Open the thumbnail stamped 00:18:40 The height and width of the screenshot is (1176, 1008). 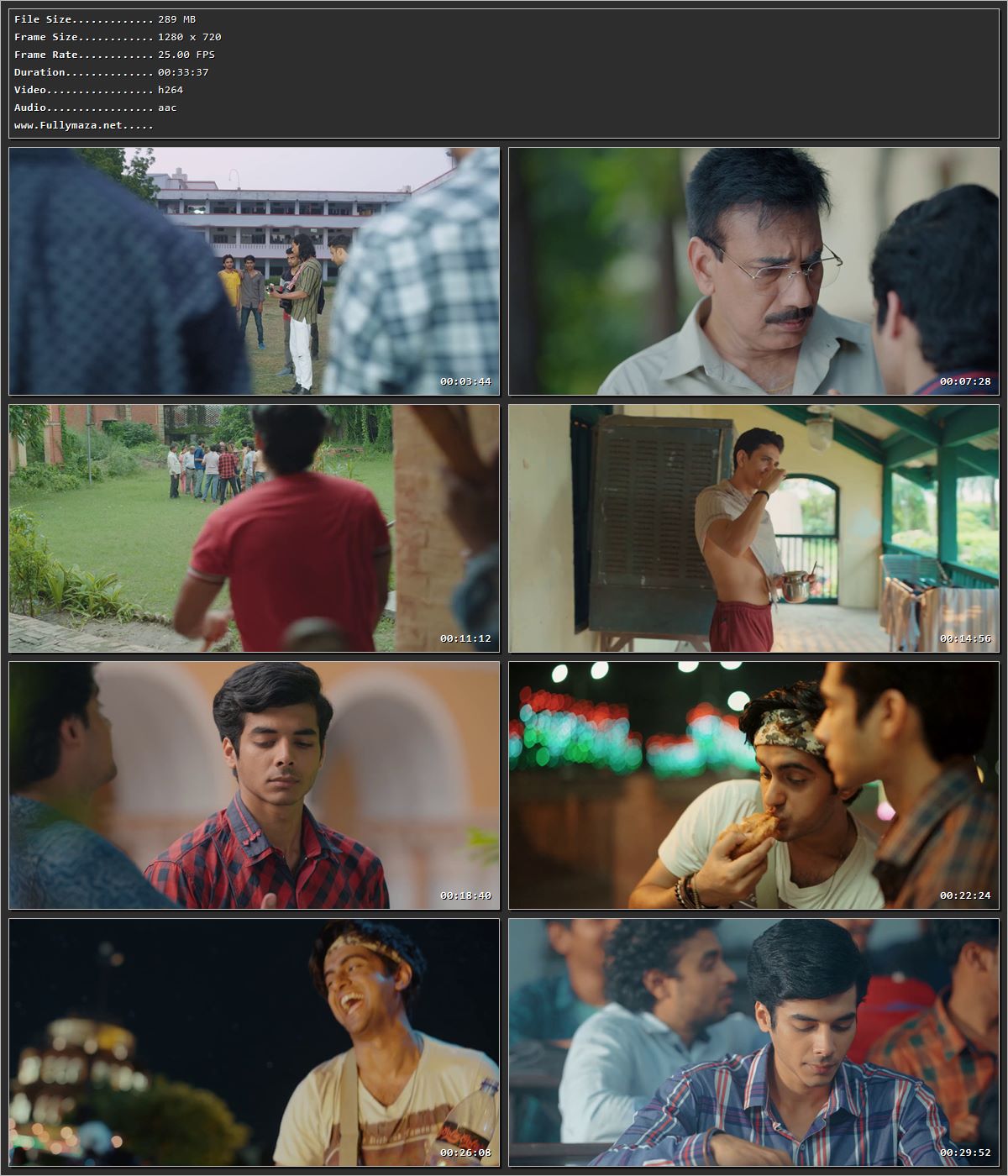click(255, 785)
